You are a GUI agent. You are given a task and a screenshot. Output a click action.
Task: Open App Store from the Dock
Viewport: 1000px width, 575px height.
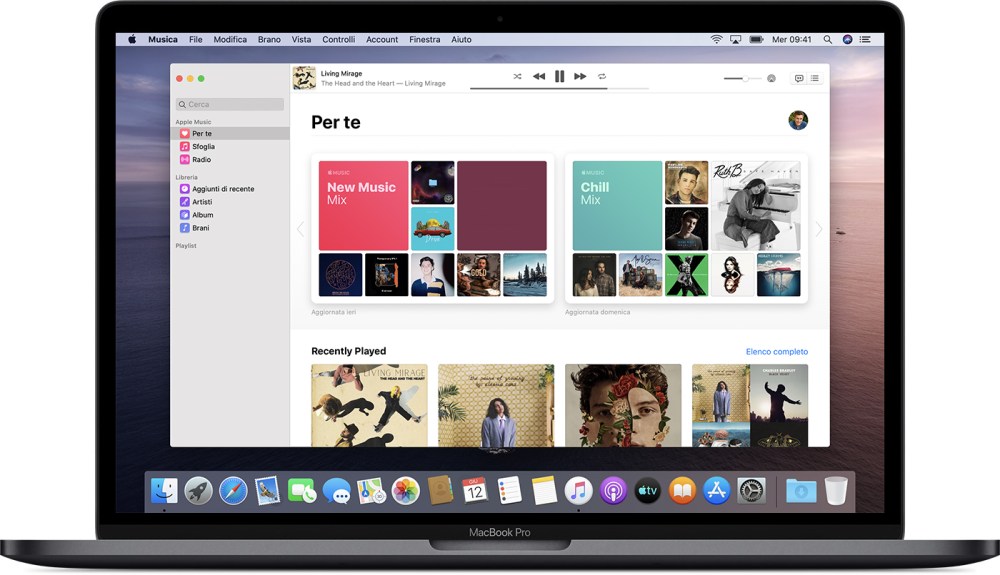[x=716, y=491]
